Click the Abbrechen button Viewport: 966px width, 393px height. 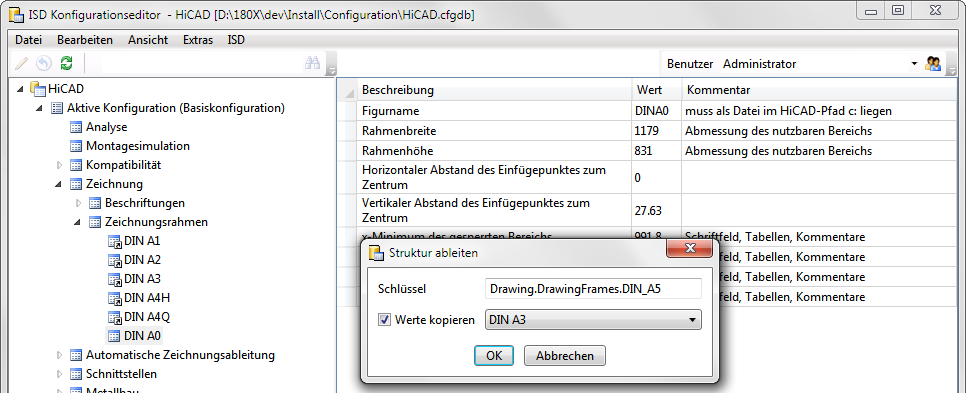click(x=565, y=355)
